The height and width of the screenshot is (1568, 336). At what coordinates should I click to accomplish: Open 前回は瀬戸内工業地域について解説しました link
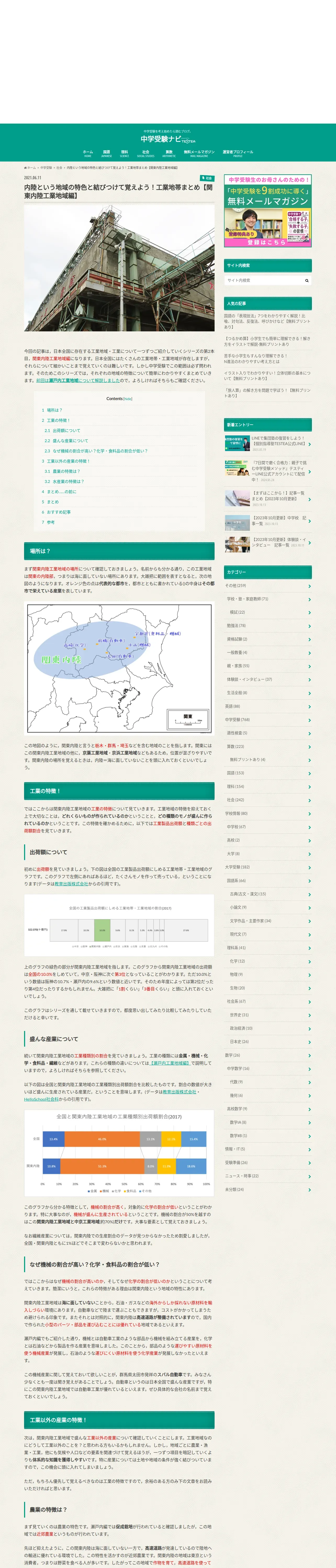(x=78, y=381)
